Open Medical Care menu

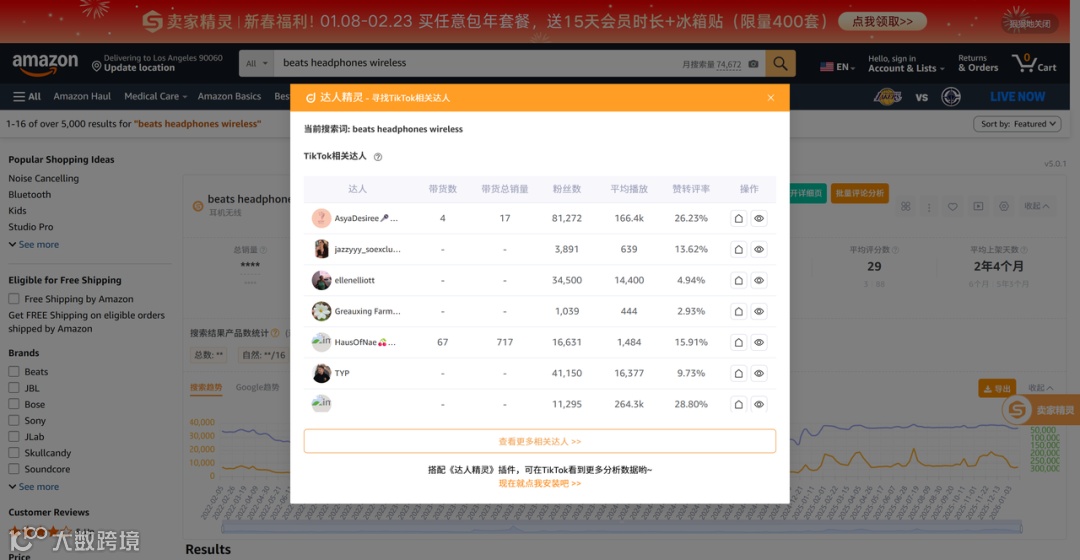pyautogui.click(x=156, y=96)
